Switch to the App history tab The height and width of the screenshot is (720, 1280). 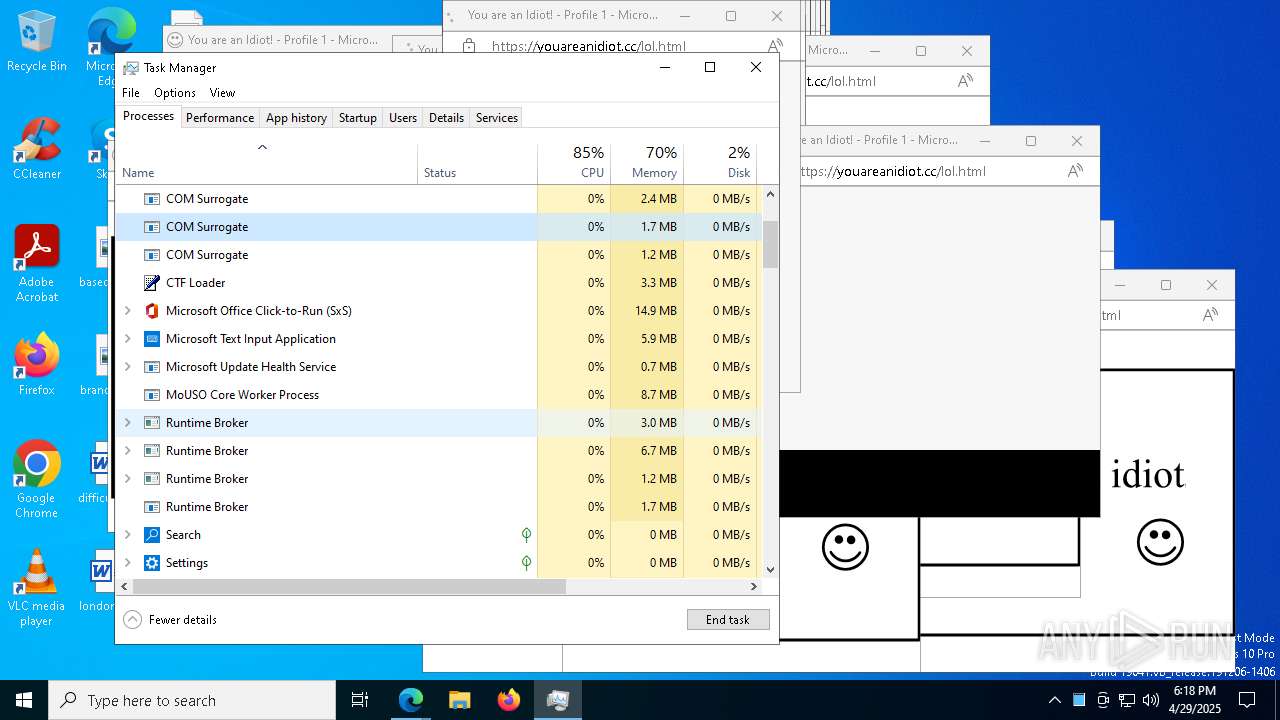pos(296,118)
